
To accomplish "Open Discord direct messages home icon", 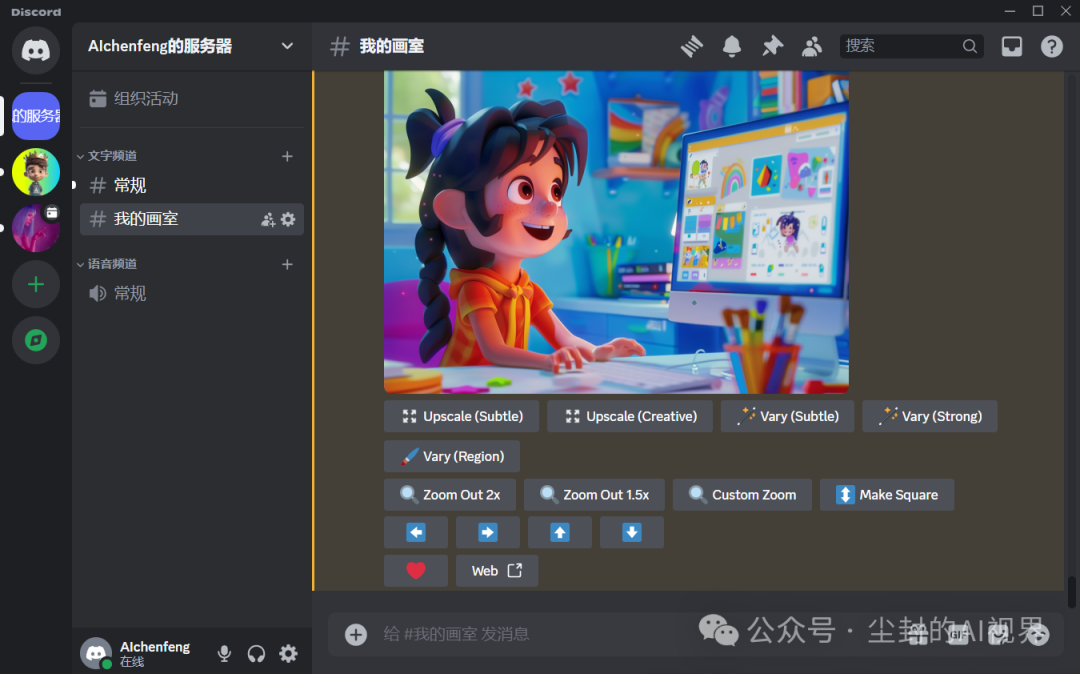I will [x=36, y=50].
